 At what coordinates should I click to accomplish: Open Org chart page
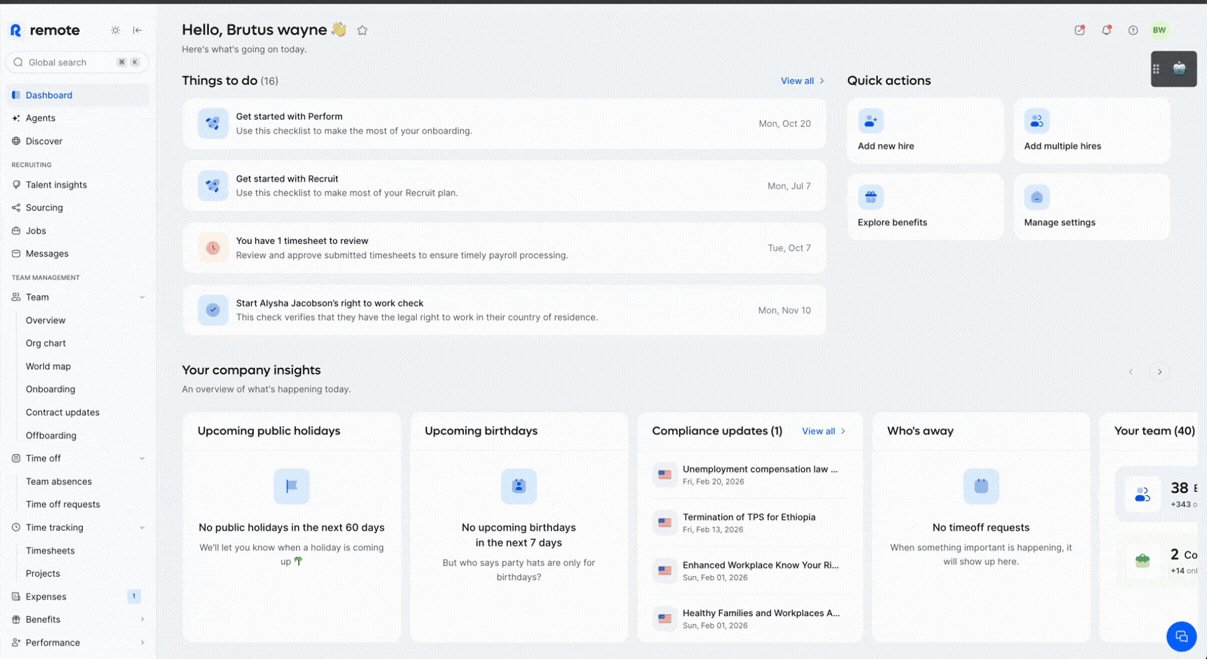point(46,343)
